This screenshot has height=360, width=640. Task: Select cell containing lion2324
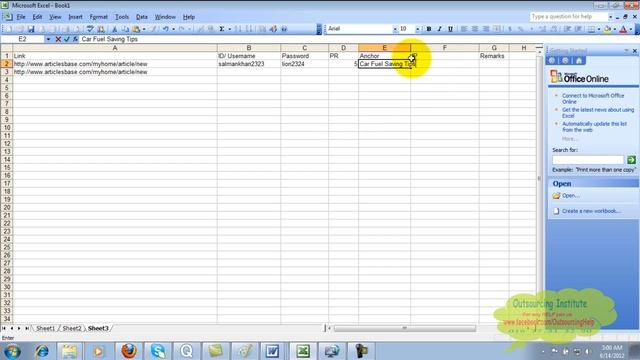coord(304,64)
